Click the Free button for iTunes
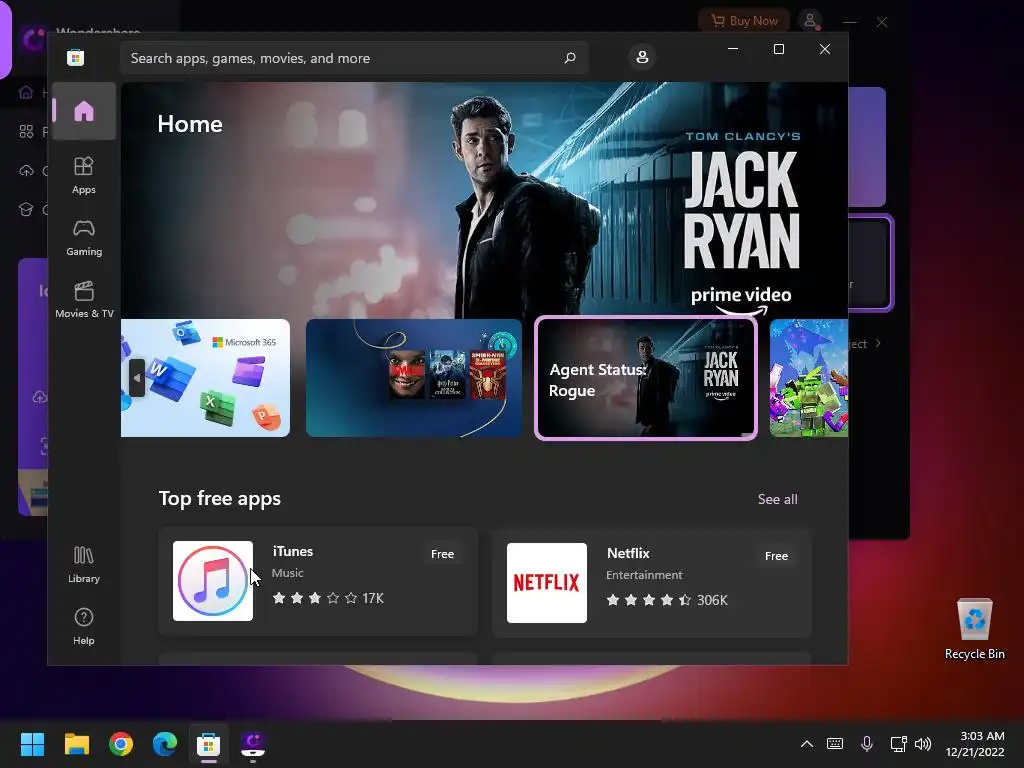This screenshot has width=1024, height=768. click(x=442, y=554)
